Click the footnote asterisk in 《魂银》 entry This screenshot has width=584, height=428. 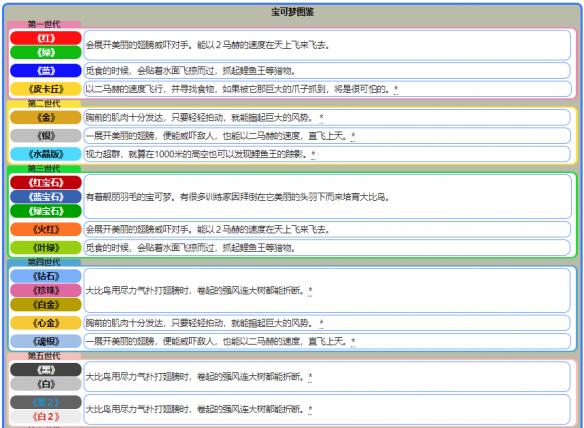point(353,342)
